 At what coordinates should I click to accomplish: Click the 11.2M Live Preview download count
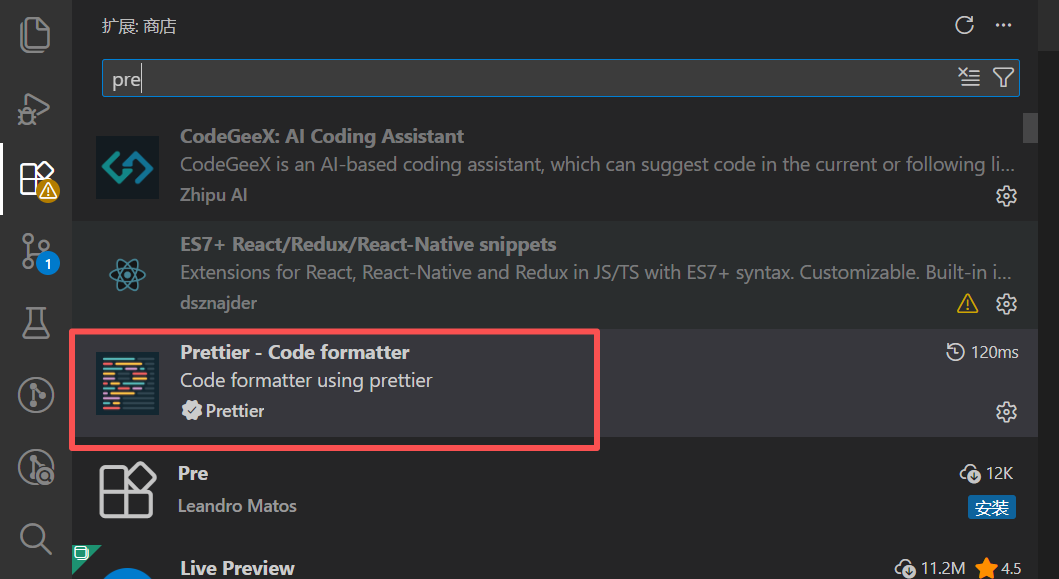coord(930,568)
